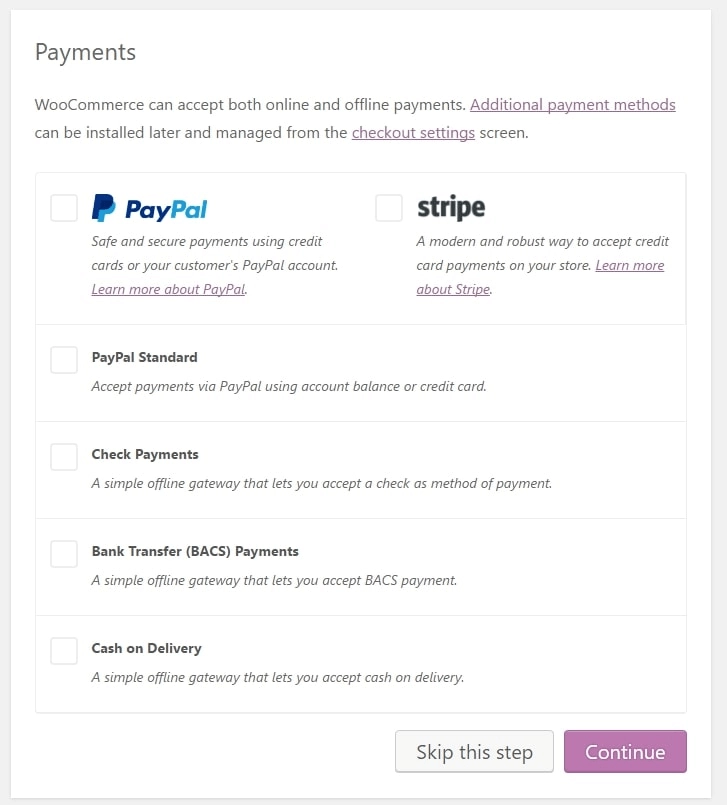The image size is (727, 805).
Task: Enable Cash on Delivery option
Action: pyautogui.click(x=64, y=650)
